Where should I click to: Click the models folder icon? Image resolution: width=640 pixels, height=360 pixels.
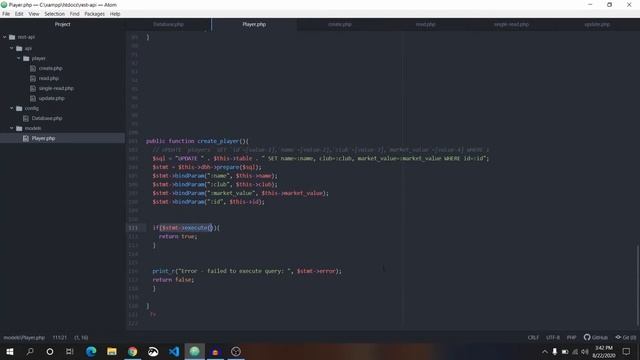click(19, 128)
